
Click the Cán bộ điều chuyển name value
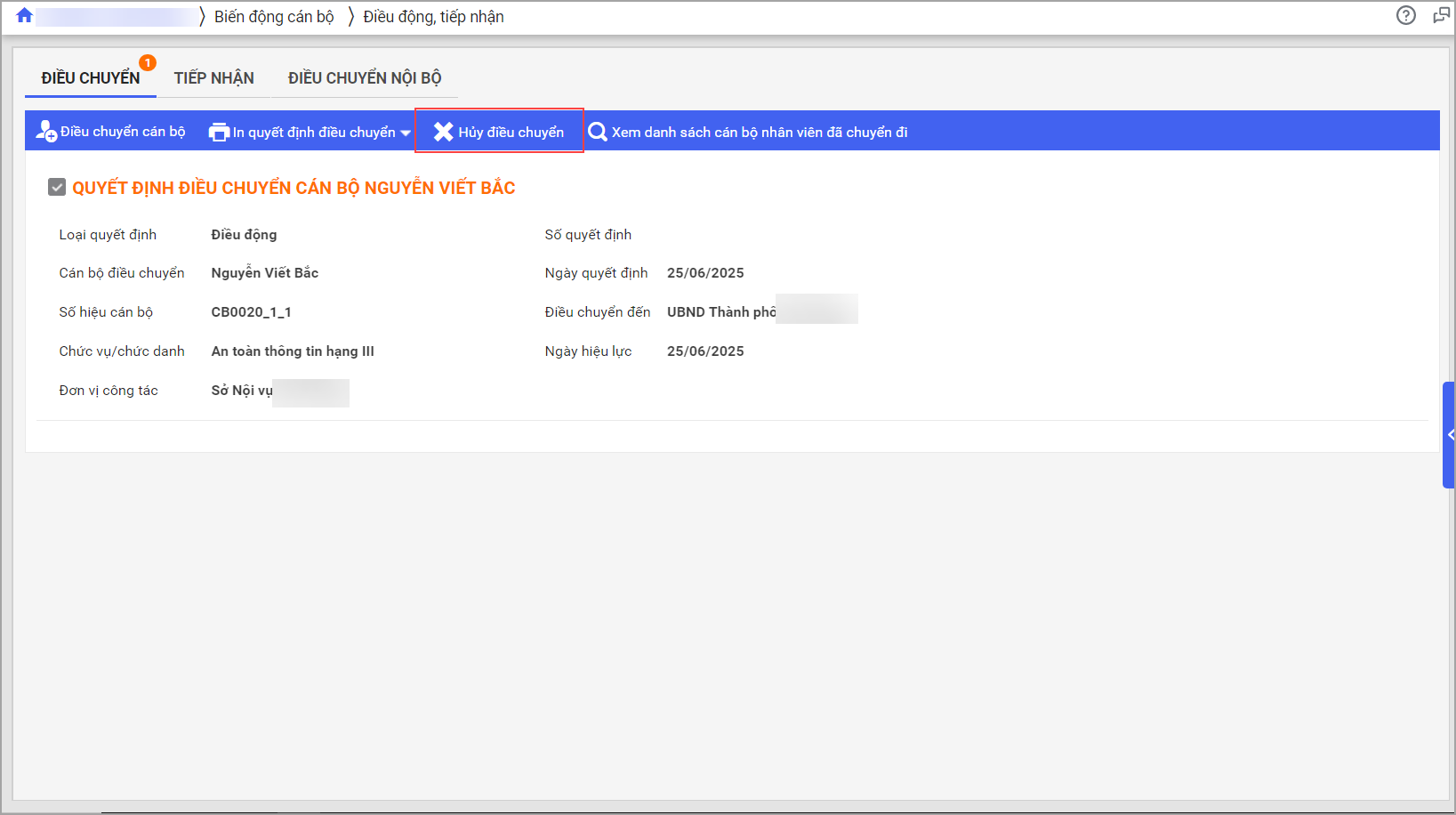264,273
